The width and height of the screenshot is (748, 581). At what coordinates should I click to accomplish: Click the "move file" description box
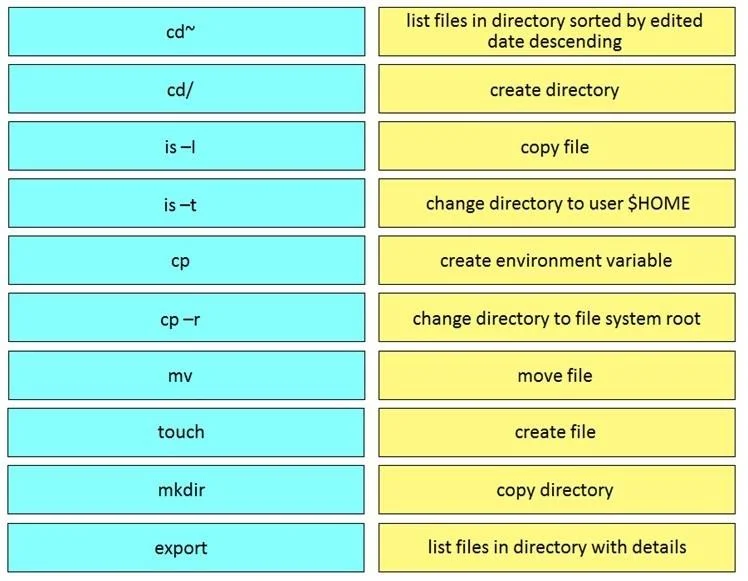557,375
